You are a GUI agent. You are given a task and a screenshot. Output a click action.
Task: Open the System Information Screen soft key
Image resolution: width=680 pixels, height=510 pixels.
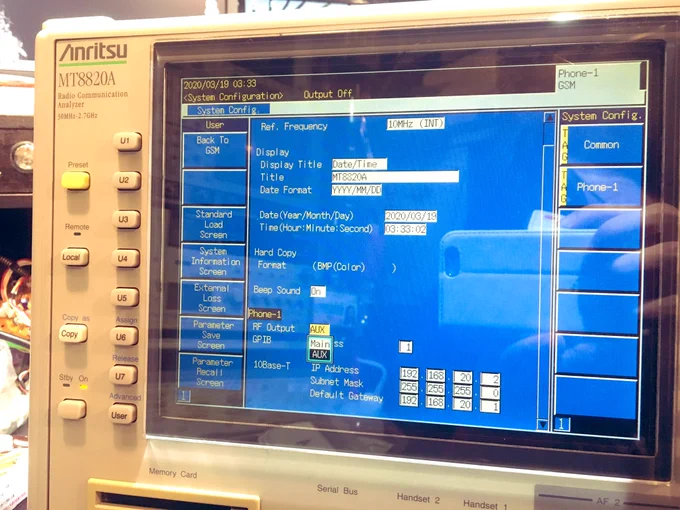213,261
